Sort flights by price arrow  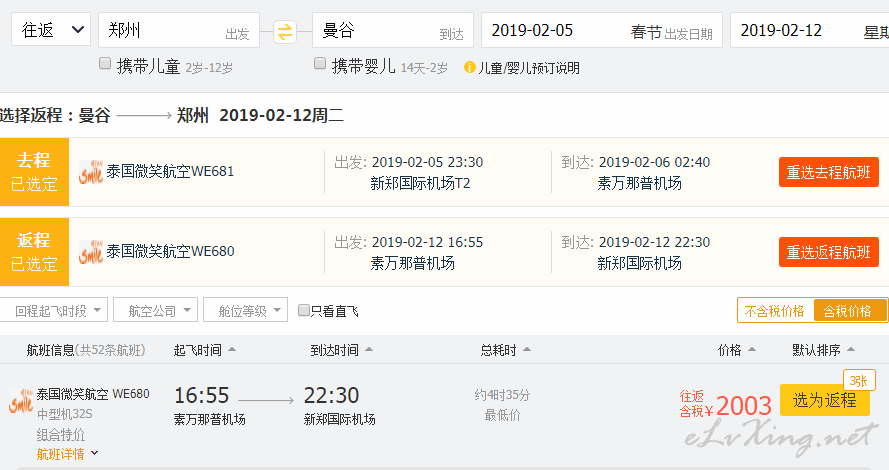(x=752, y=350)
